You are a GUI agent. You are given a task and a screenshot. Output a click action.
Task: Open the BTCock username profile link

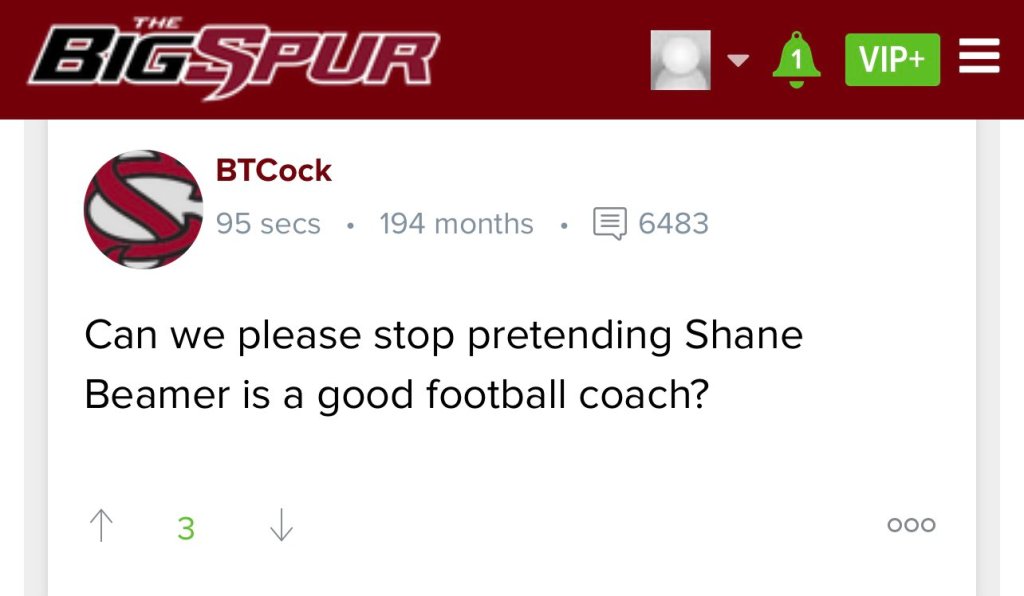coord(273,171)
